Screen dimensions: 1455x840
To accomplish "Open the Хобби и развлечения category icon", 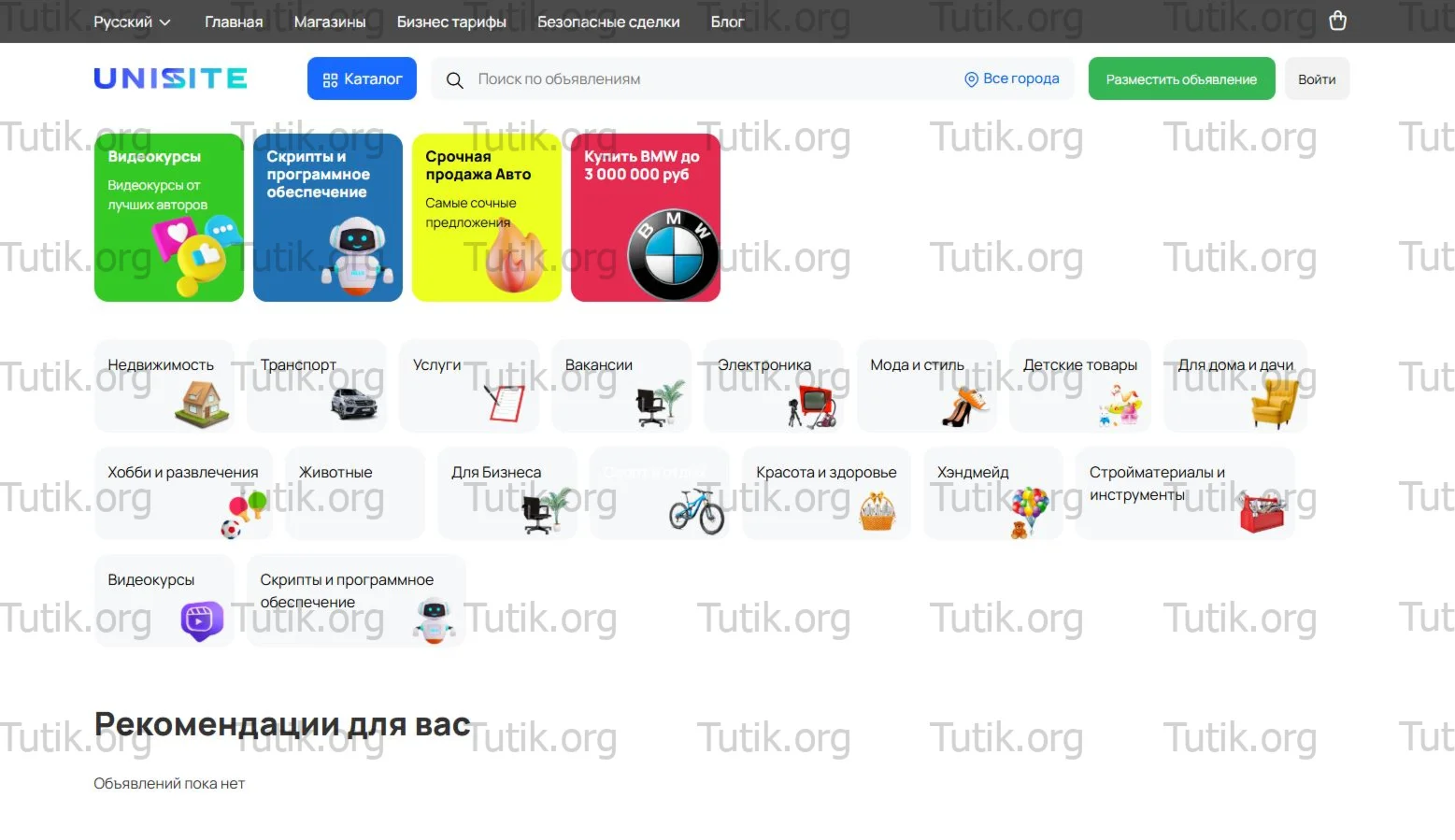I will (241, 512).
